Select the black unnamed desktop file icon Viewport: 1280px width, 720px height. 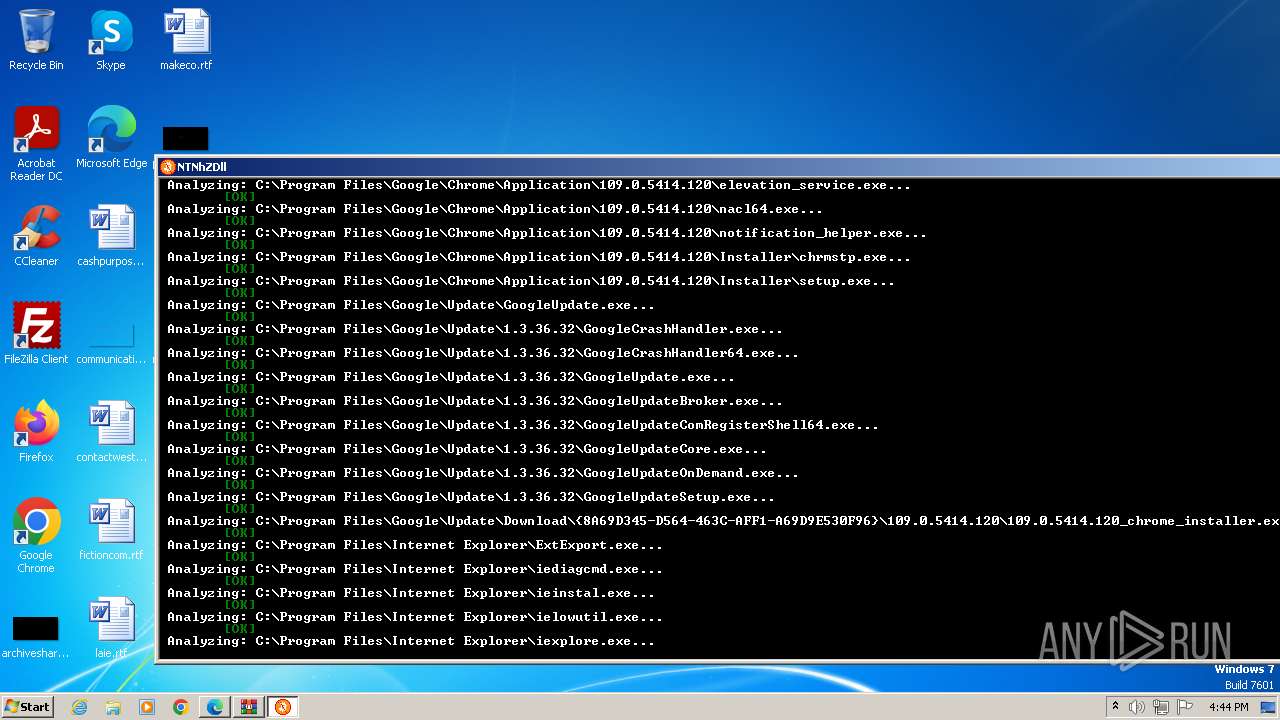pyautogui.click(x=185, y=138)
